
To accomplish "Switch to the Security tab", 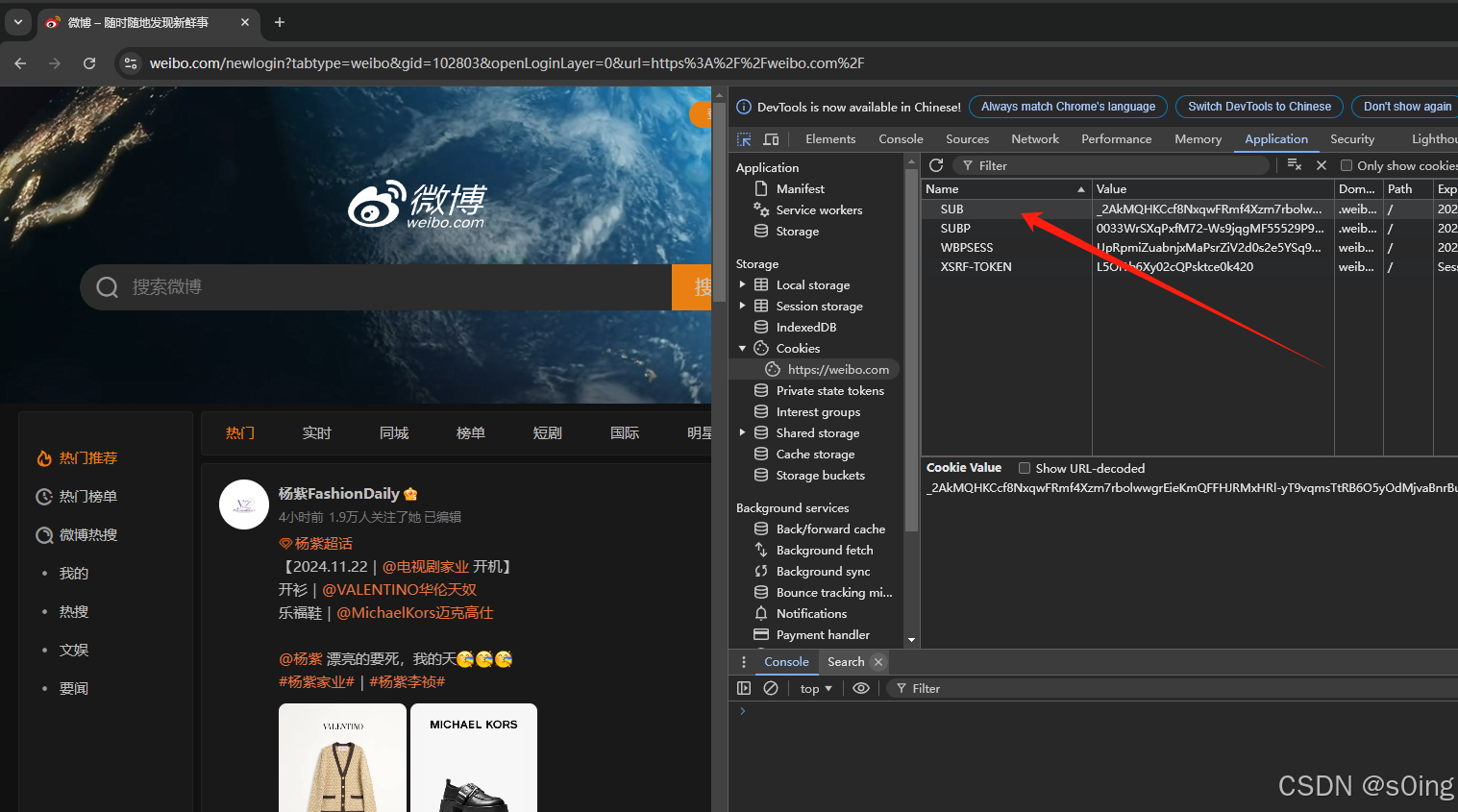I will [x=1352, y=139].
